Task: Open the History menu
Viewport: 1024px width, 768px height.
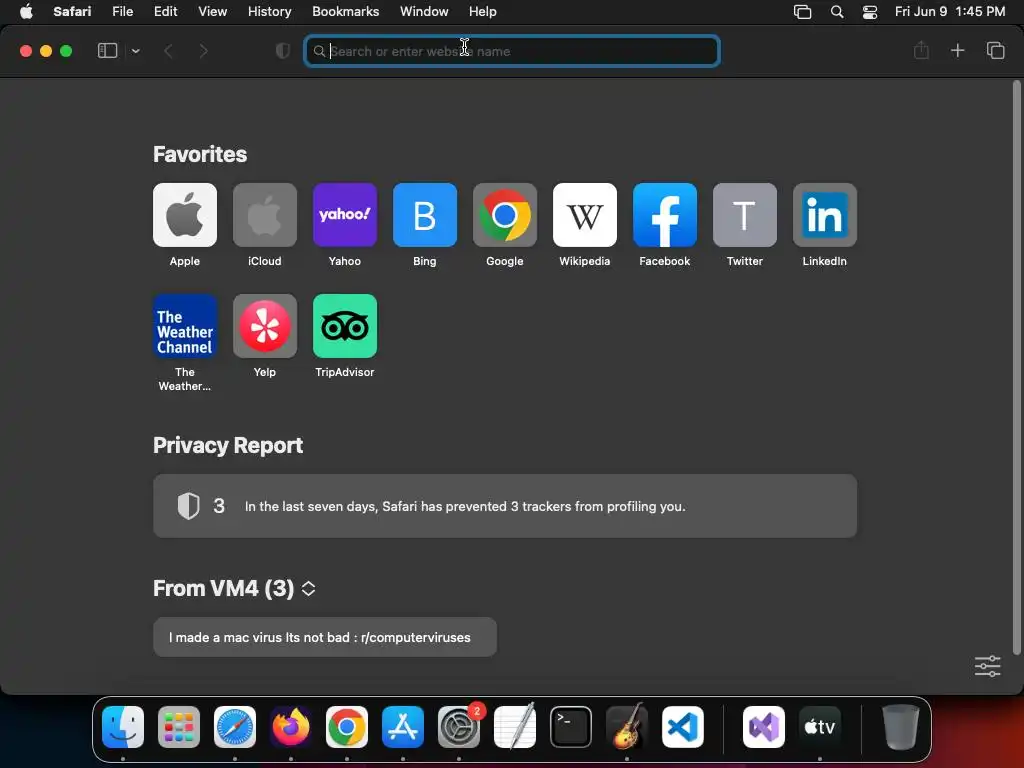Action: tap(269, 12)
